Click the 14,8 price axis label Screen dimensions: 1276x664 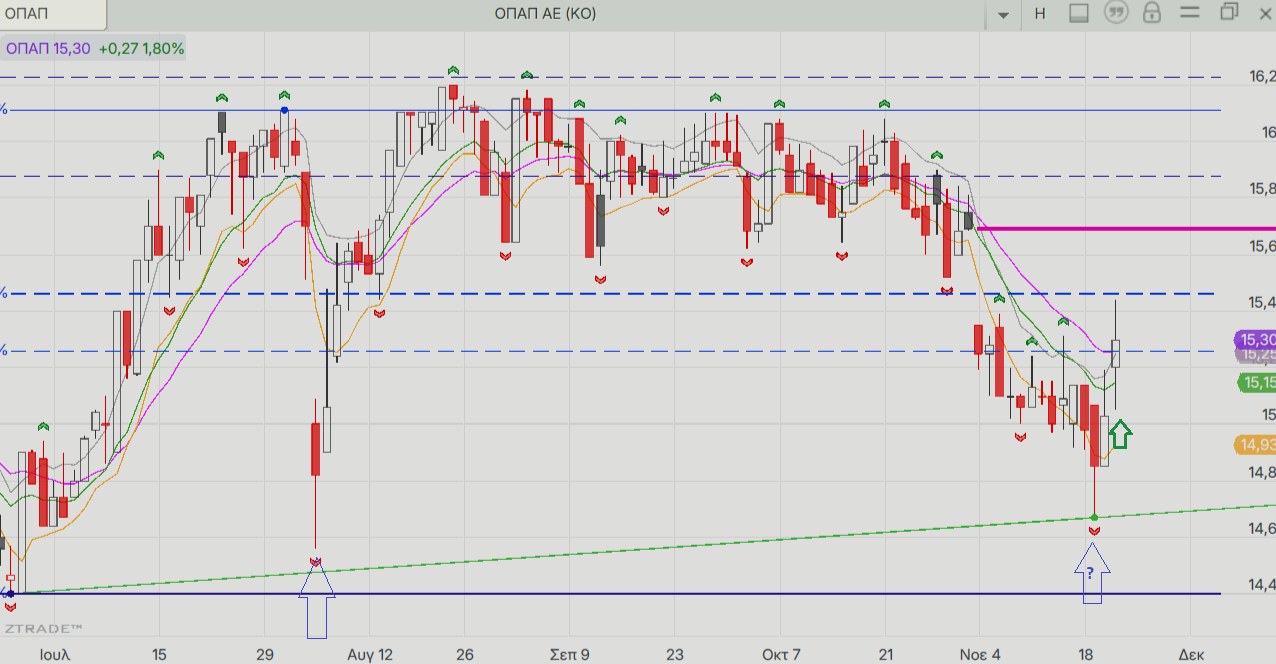point(1262,472)
